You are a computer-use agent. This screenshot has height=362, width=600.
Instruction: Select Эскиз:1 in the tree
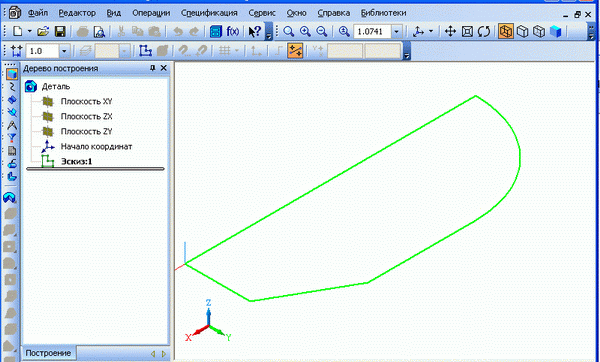click(x=77, y=161)
